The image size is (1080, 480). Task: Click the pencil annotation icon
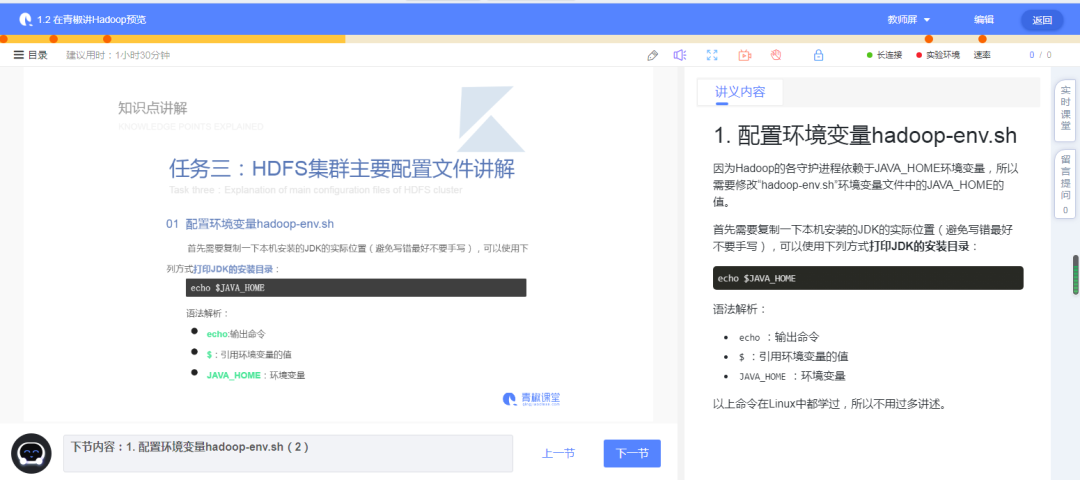pos(653,55)
